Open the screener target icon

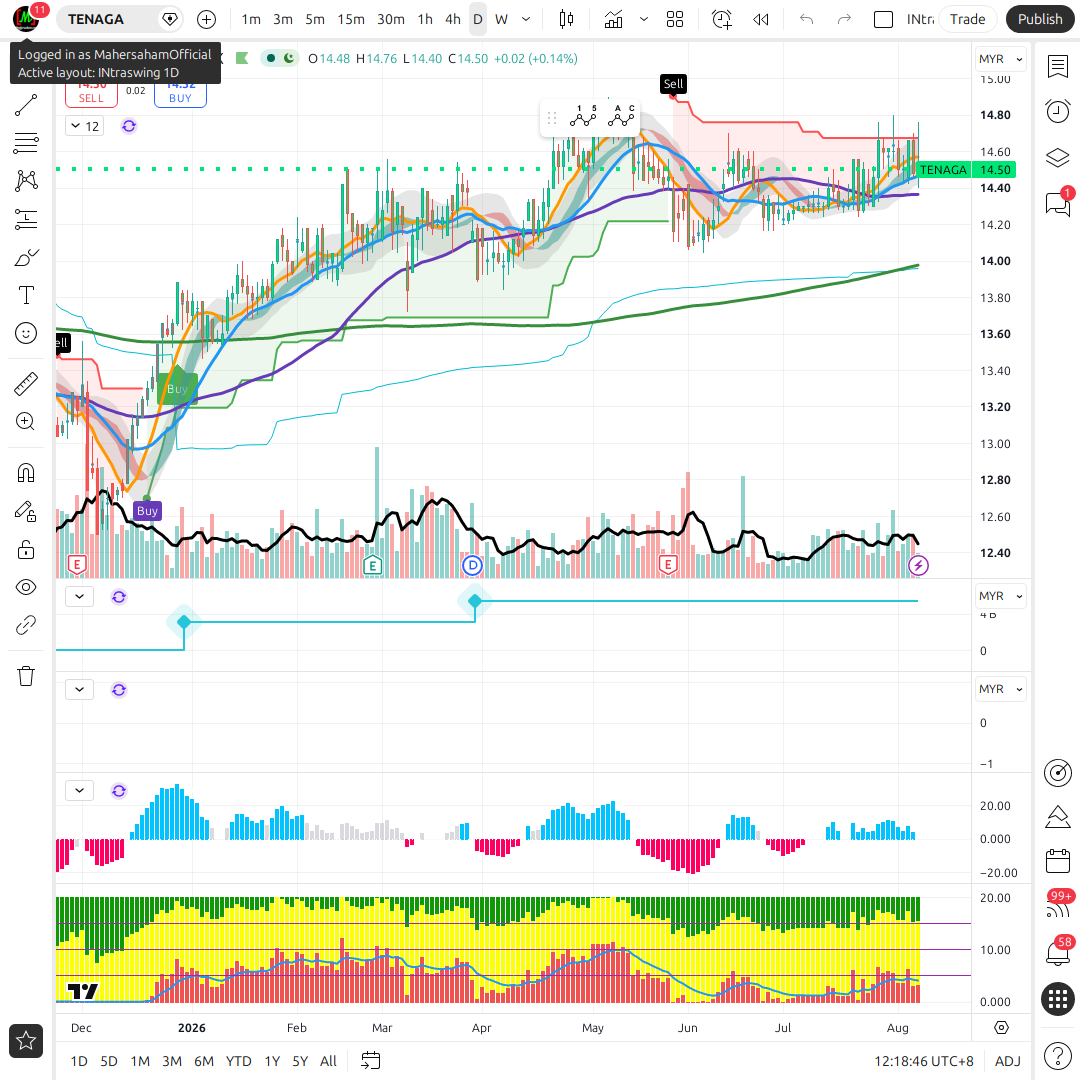(x=1058, y=773)
